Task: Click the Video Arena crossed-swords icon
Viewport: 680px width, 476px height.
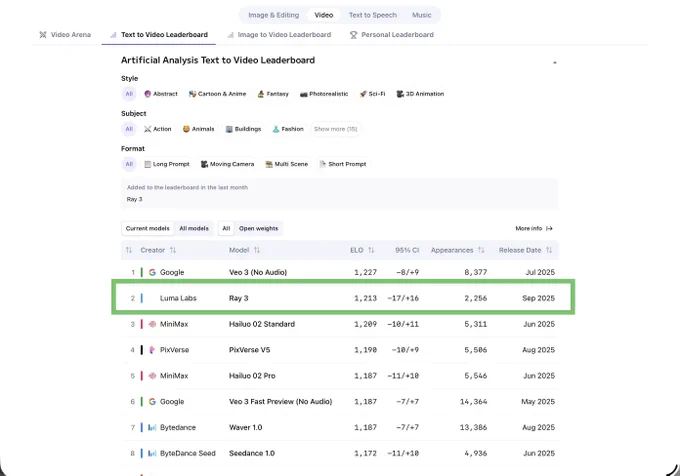Action: (43, 35)
